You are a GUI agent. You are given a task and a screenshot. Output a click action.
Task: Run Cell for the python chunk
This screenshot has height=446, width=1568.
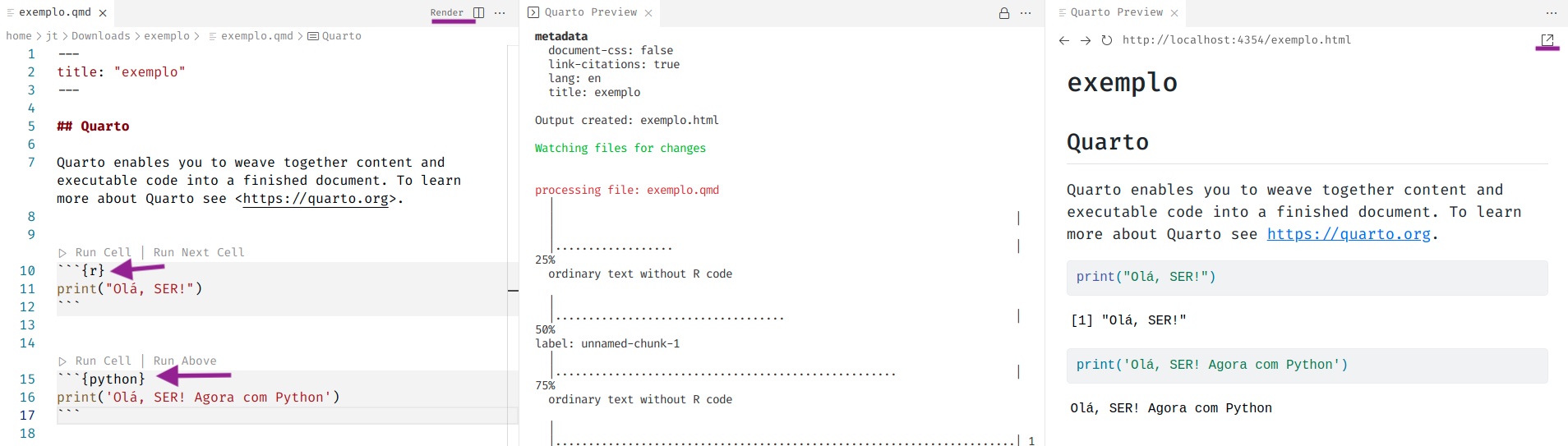[103, 361]
